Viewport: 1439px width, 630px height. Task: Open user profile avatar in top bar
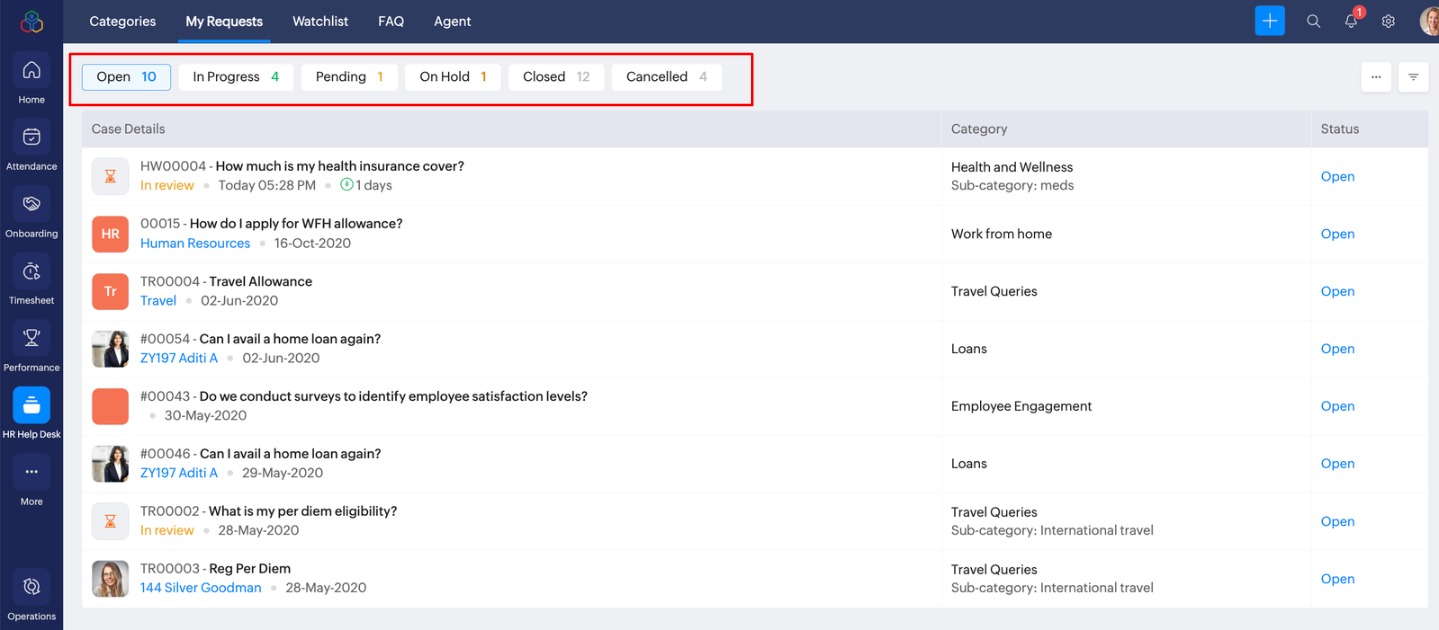pyautogui.click(x=1428, y=21)
